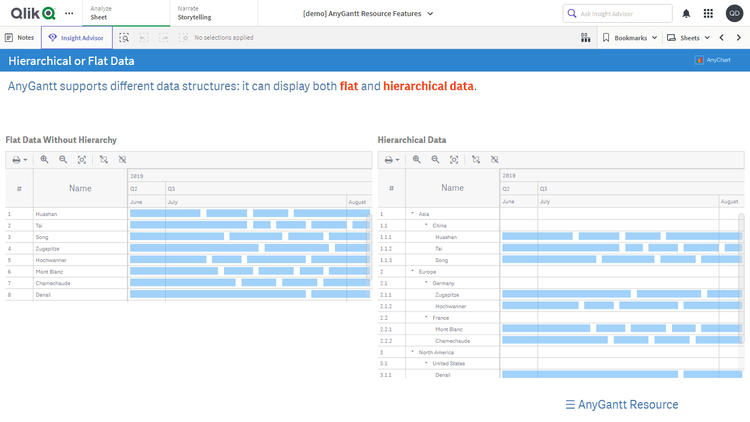The width and height of the screenshot is (750, 422).
Task: Click the smart search selection icon
Action: [x=124, y=37]
